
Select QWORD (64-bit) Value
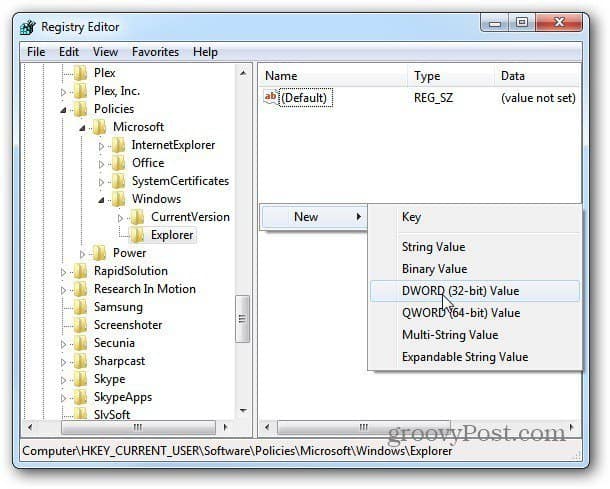point(474,313)
